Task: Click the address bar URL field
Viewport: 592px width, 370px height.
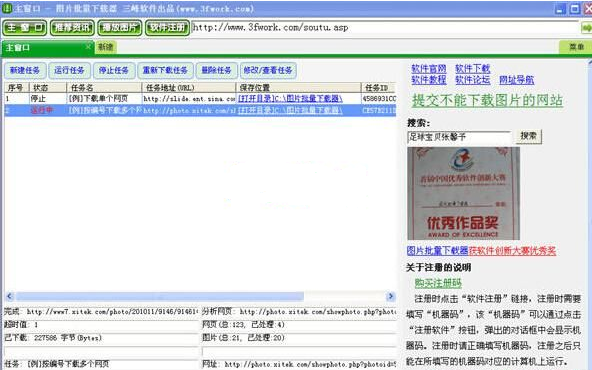Action: click(385, 28)
